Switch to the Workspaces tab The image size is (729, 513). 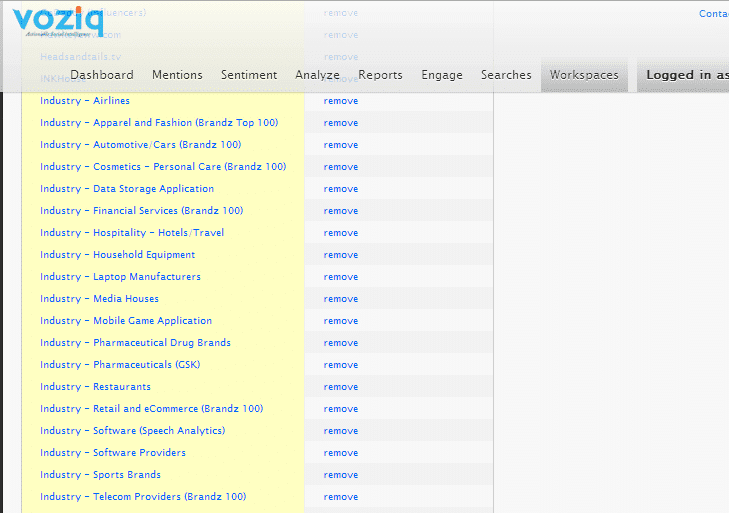point(584,75)
